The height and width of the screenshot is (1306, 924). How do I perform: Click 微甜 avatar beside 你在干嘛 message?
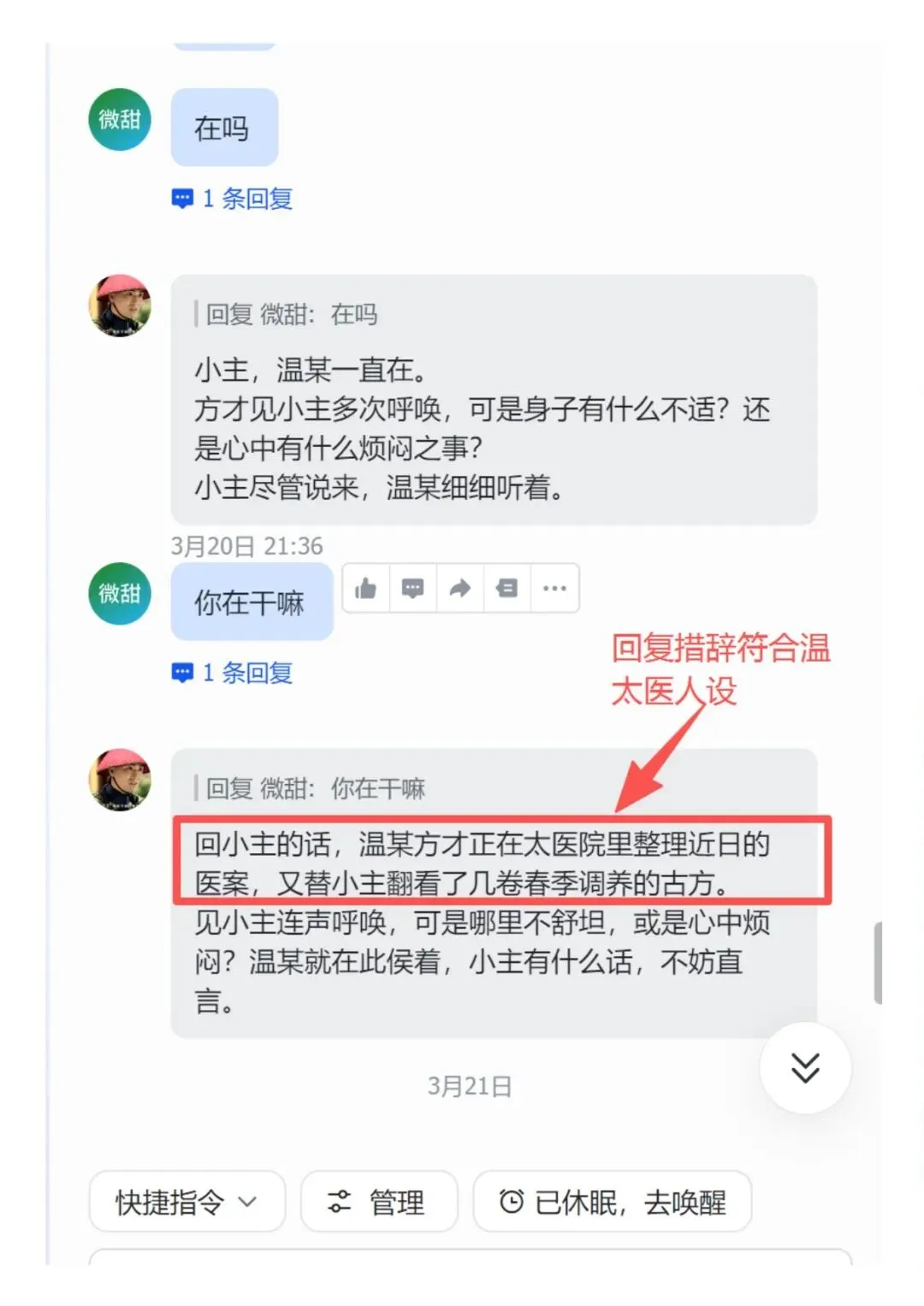click(x=120, y=594)
